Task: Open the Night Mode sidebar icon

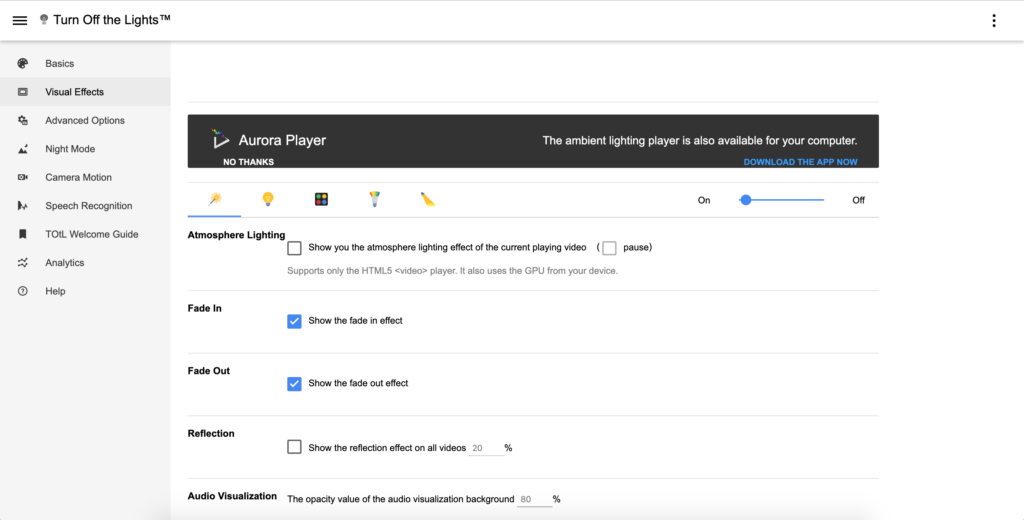Action: click(23, 149)
